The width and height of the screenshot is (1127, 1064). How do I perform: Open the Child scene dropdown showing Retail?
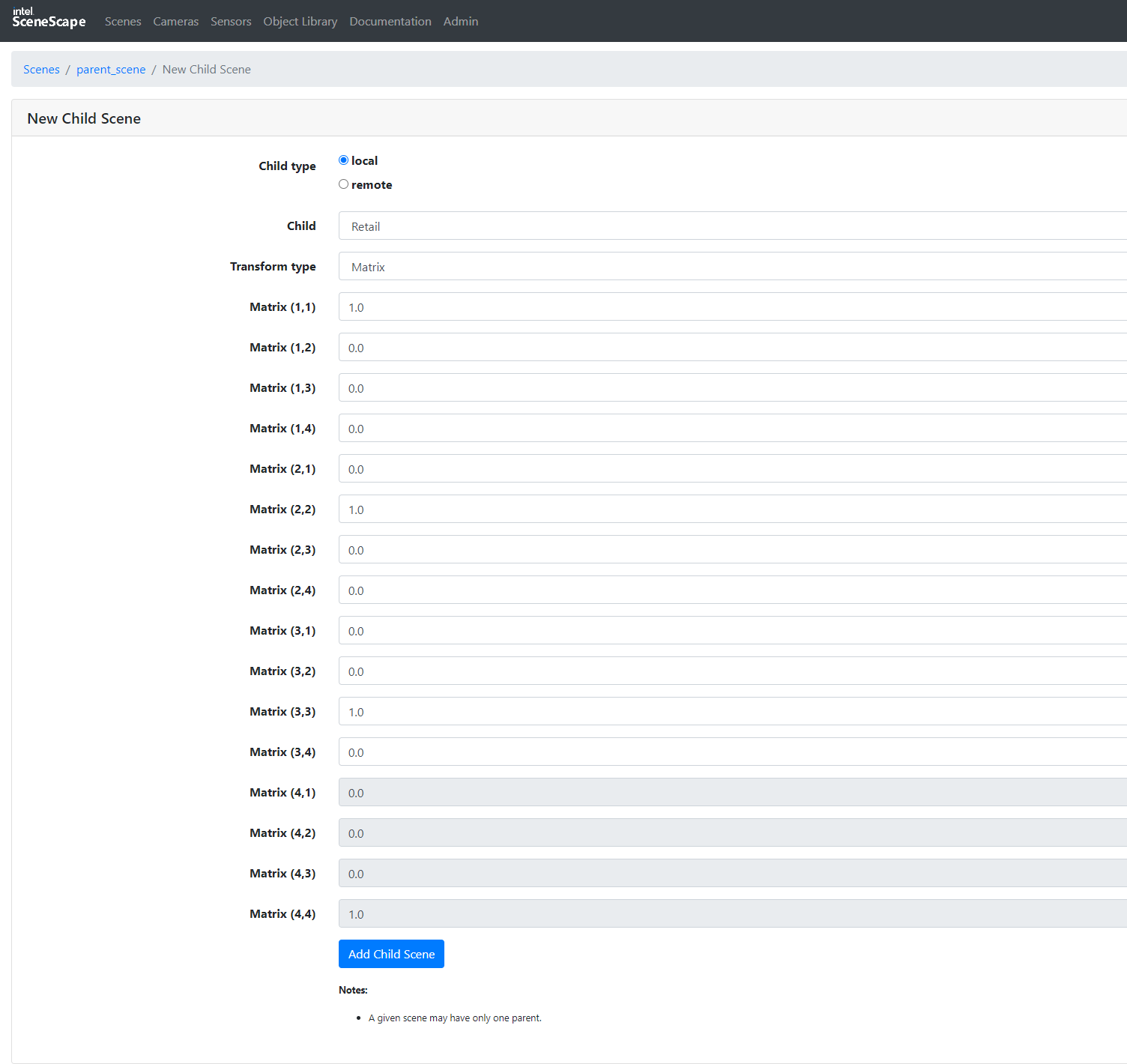click(x=731, y=226)
